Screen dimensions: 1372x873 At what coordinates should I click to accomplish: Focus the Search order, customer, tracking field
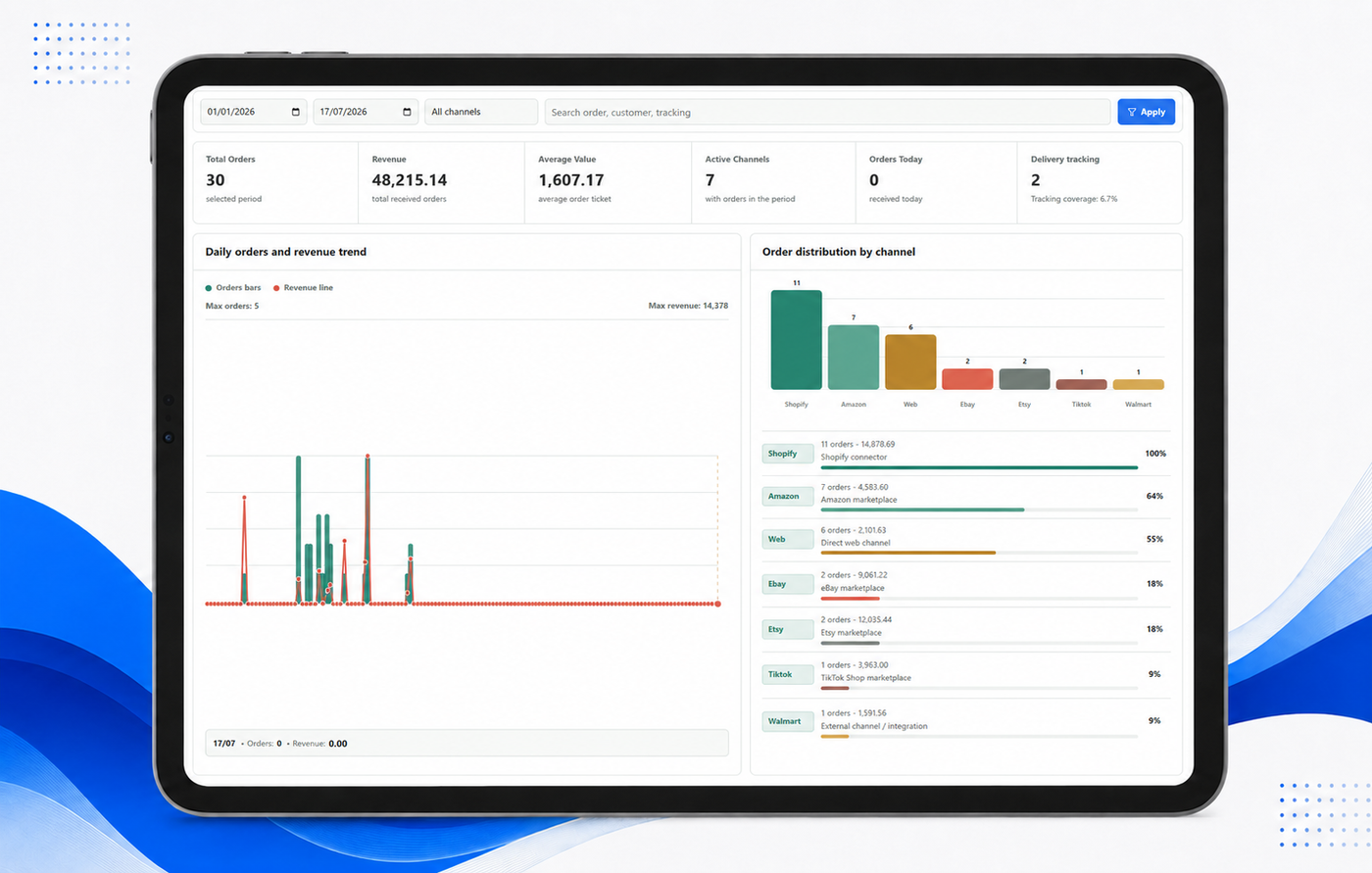827,112
